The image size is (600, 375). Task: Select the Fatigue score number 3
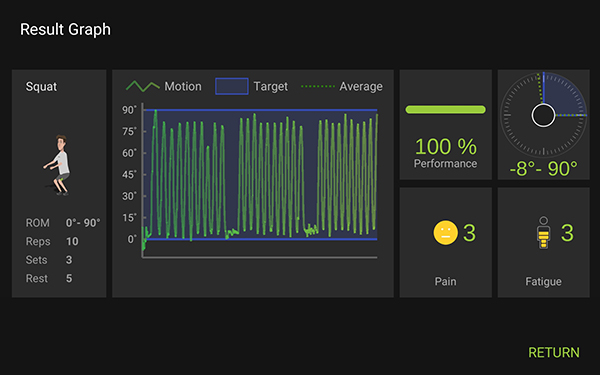coord(567,233)
